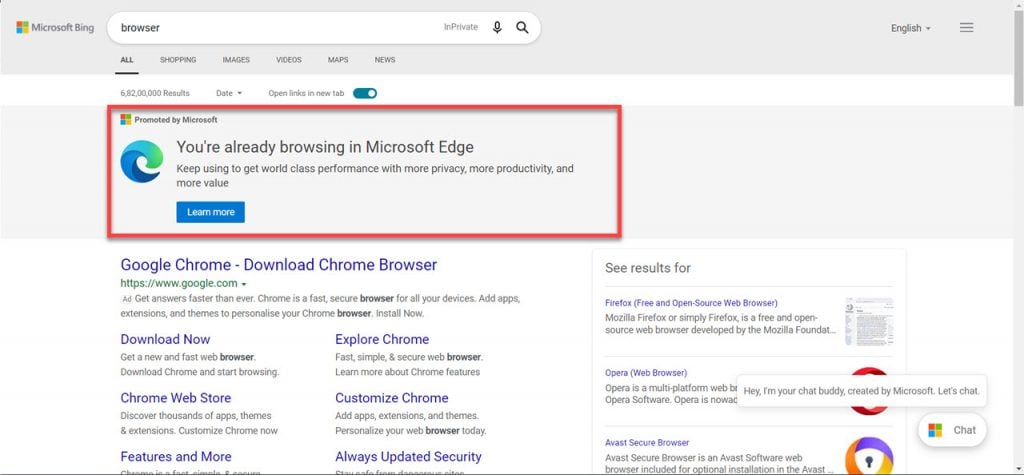Expand the google.com URL dropdown arrow

point(244,284)
